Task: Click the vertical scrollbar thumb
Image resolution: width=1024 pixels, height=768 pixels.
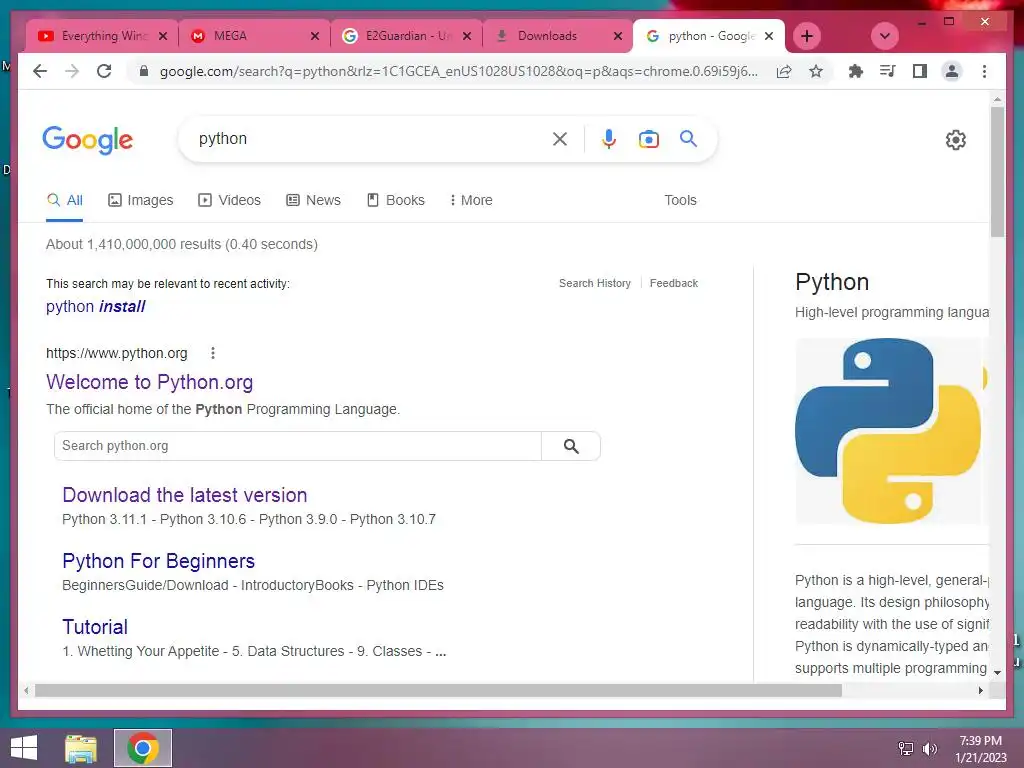Action: 997,171
